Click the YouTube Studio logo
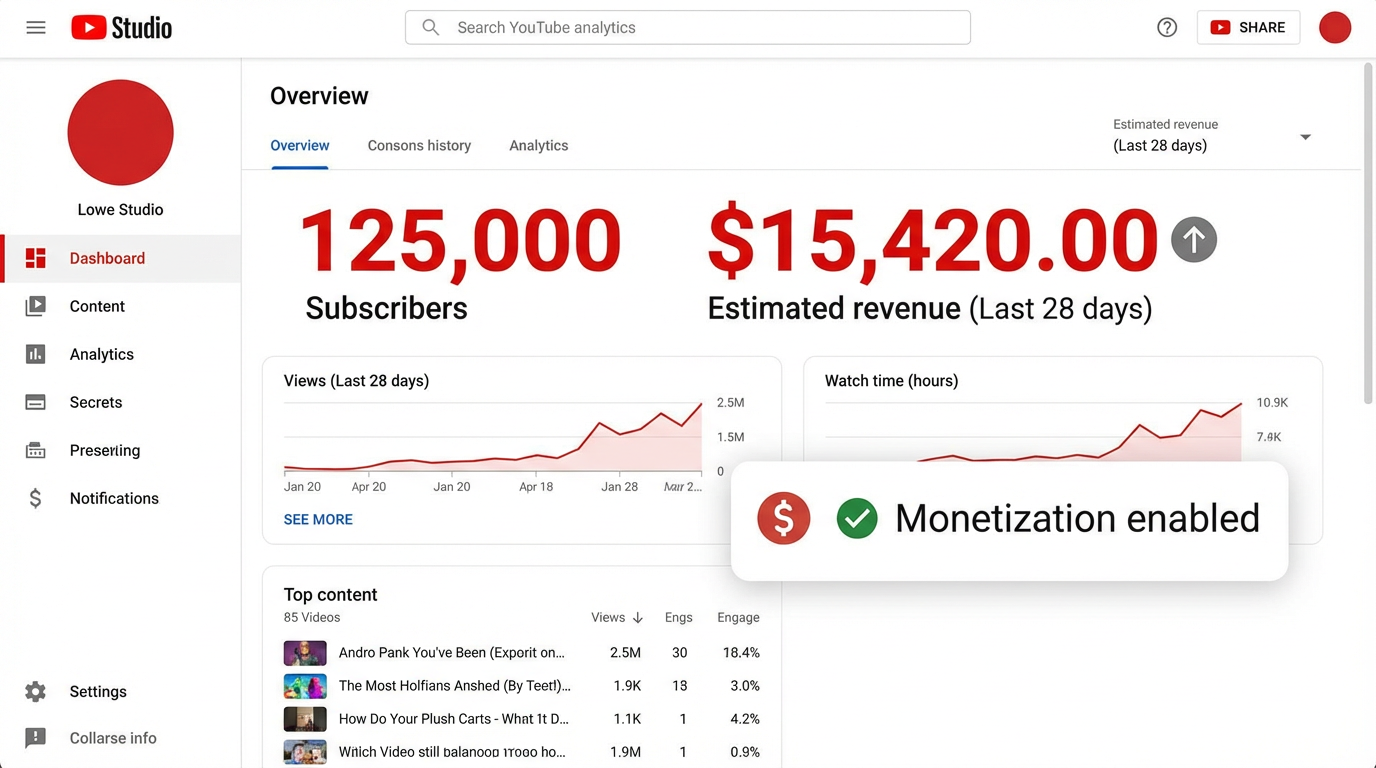Image resolution: width=1376 pixels, height=768 pixels. point(120,27)
